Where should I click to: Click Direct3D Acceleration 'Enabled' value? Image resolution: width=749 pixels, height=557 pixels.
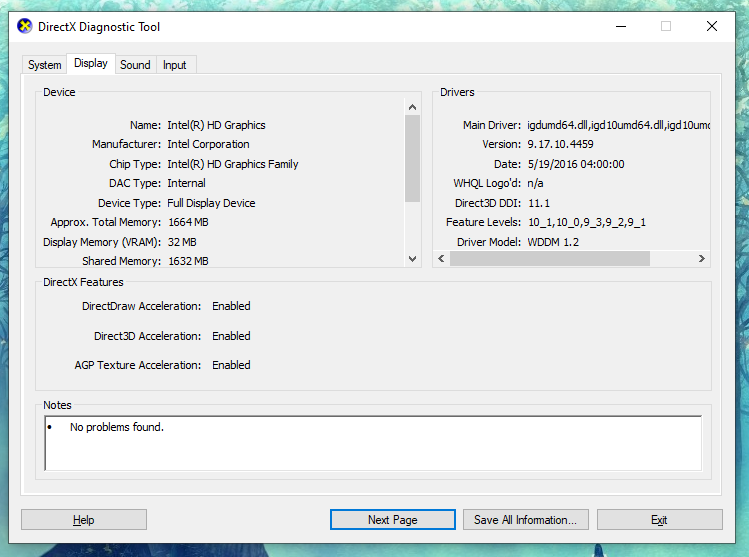pyautogui.click(x=231, y=336)
